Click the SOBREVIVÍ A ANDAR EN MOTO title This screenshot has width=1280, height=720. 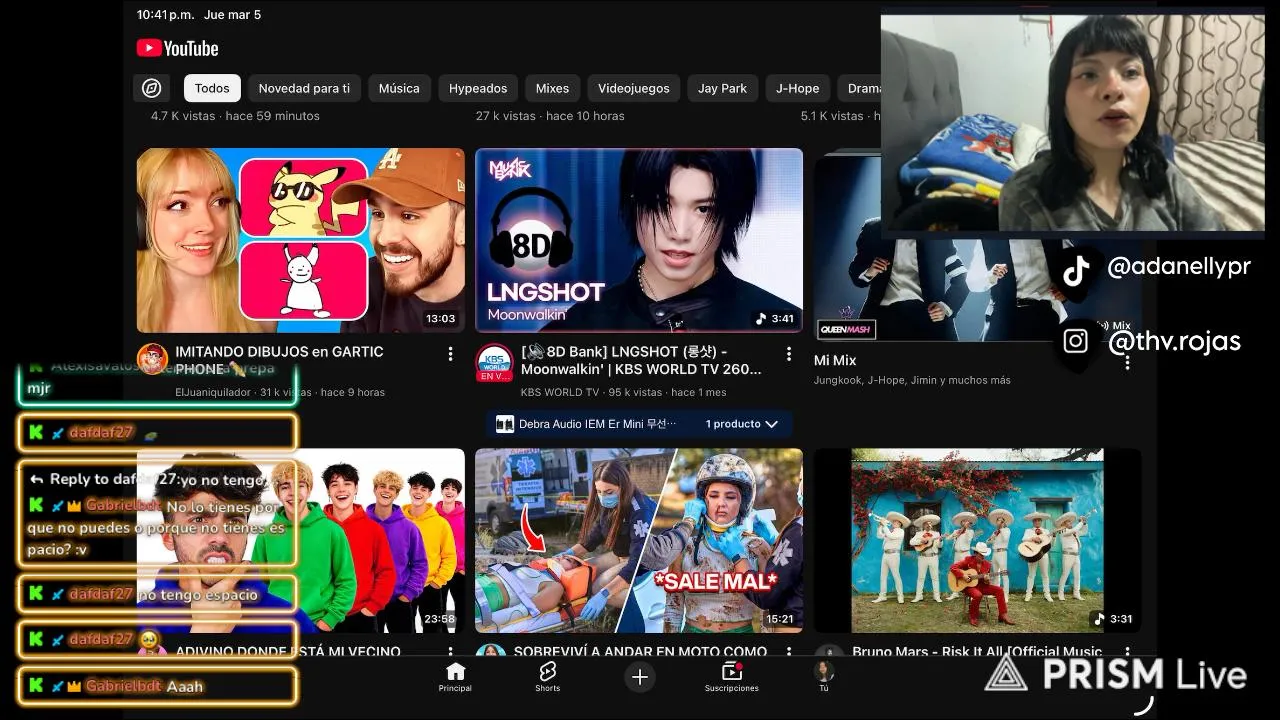640,651
